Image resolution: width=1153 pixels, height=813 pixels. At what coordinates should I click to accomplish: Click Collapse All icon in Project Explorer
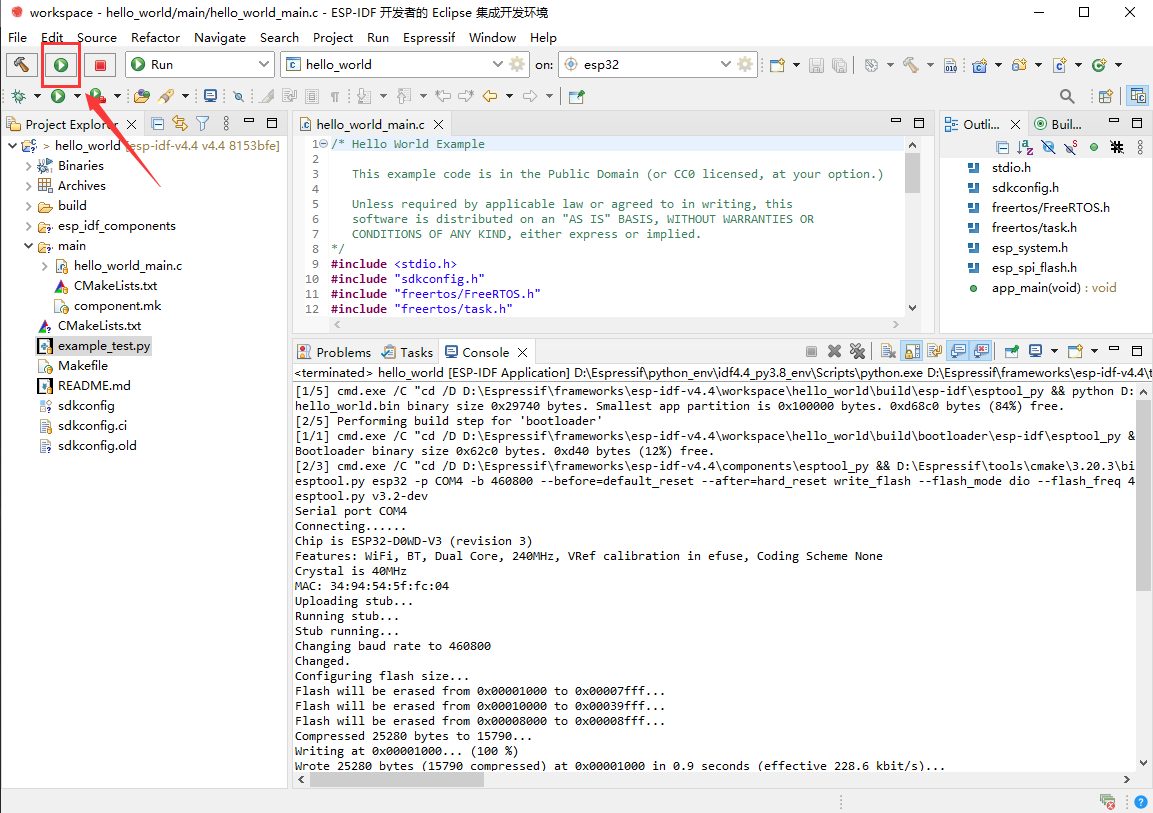(x=157, y=123)
